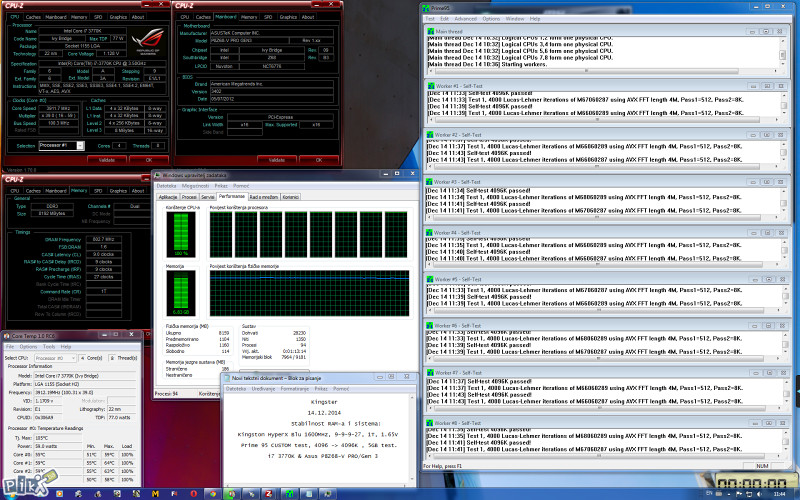Click the yellow M taskbar icon
The image size is (800, 500).
click(x=155, y=494)
